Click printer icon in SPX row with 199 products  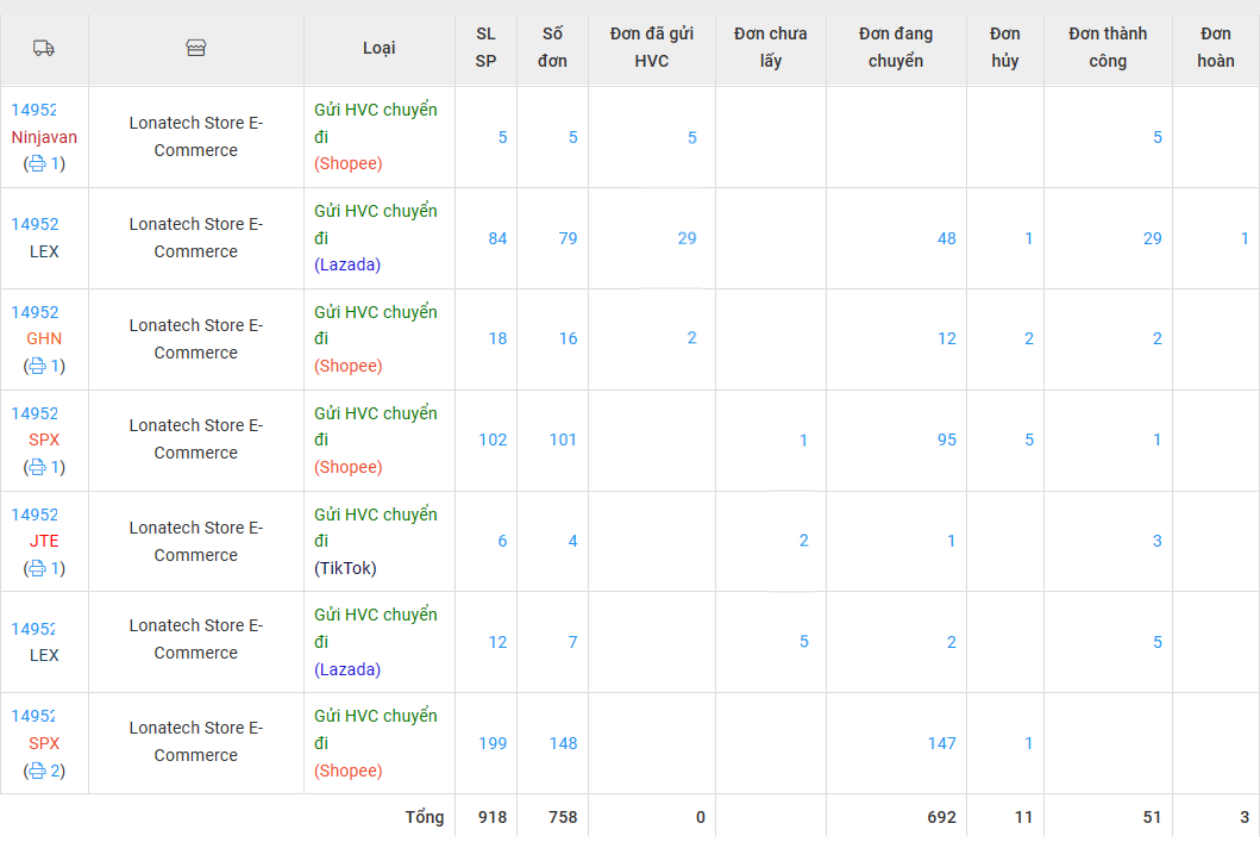pyautogui.click(x=37, y=770)
